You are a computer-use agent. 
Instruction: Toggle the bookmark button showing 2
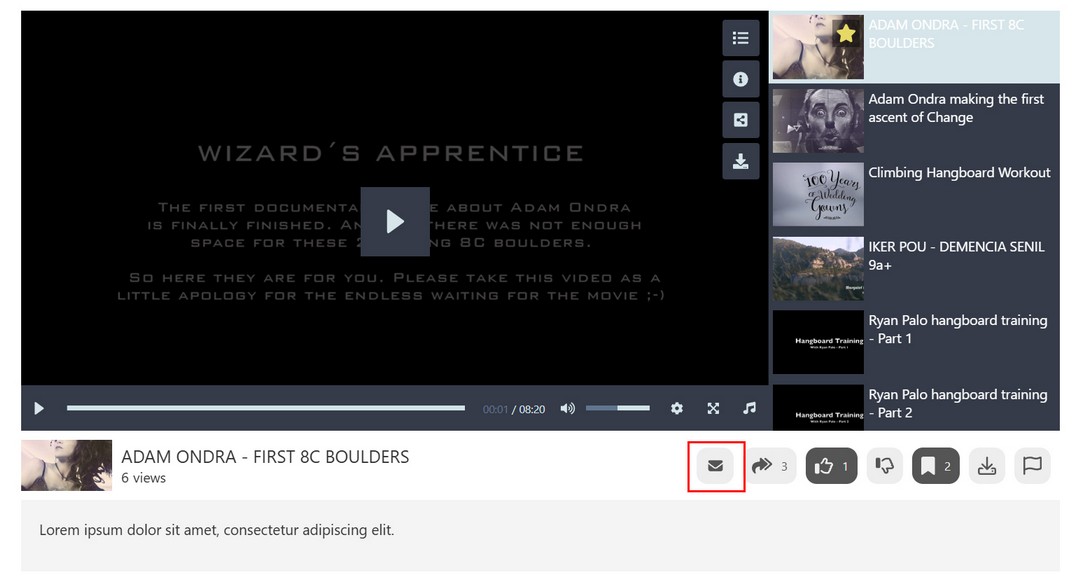[936, 466]
